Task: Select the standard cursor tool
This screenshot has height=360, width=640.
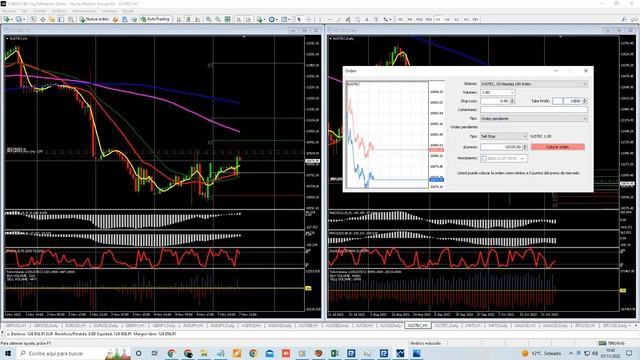Action: 299,19
